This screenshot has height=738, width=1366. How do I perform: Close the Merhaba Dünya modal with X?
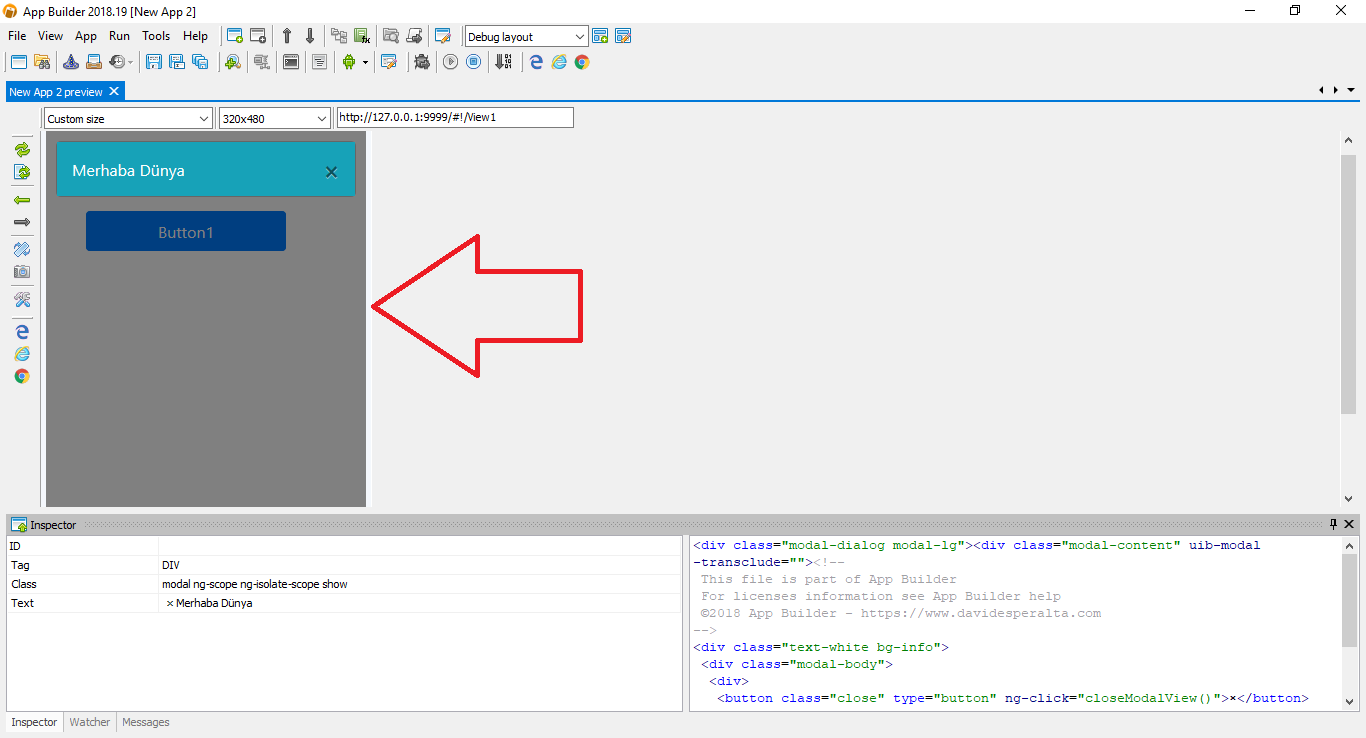click(331, 171)
